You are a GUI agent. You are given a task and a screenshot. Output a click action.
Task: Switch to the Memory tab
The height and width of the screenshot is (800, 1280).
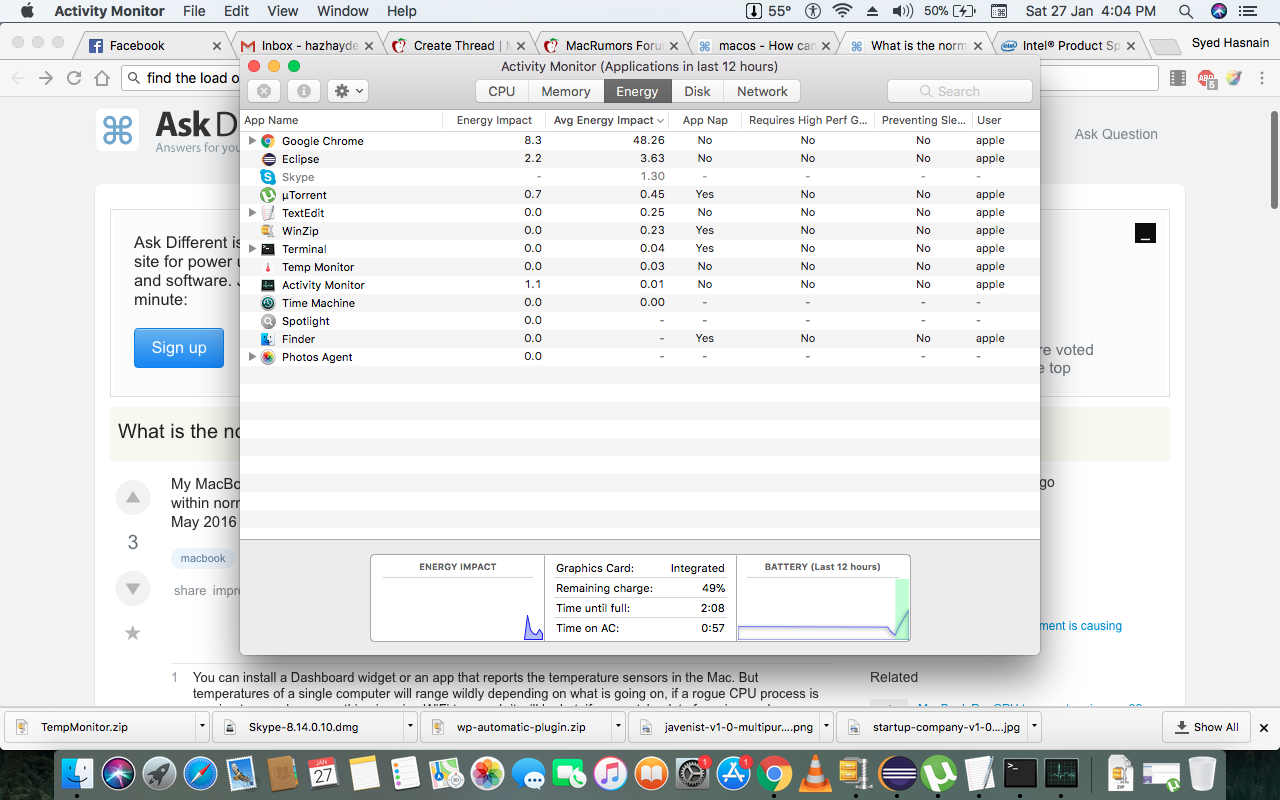pos(566,91)
